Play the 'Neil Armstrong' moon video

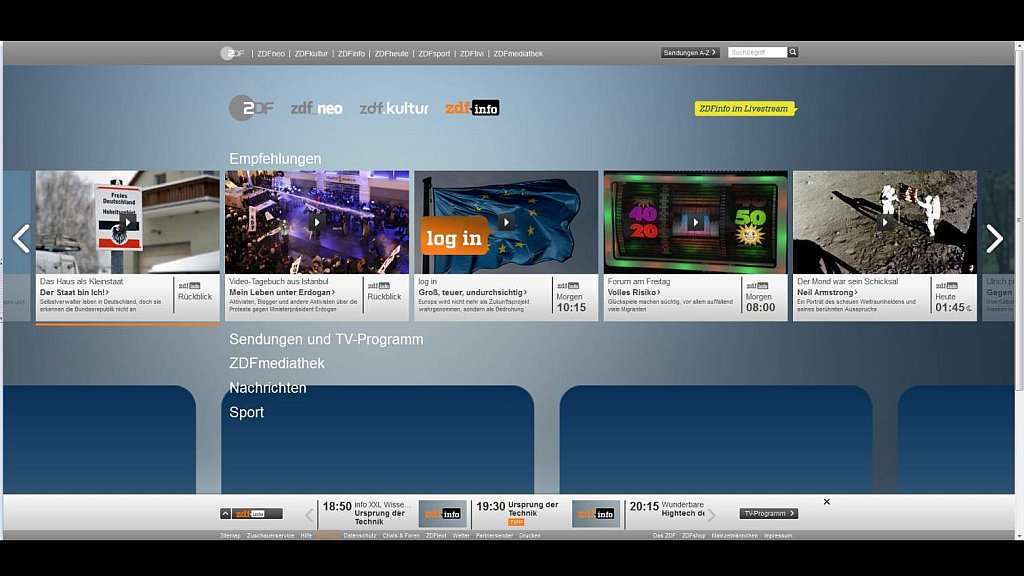[885, 222]
